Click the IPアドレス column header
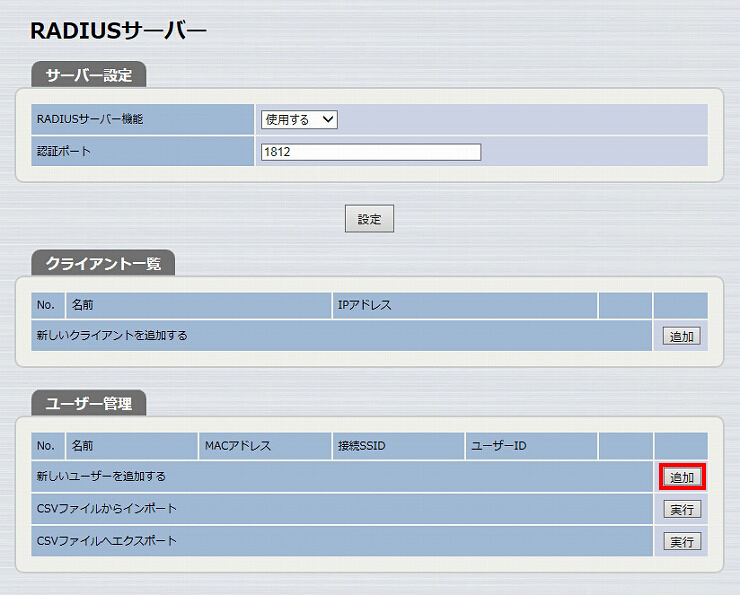Image resolution: width=740 pixels, height=595 pixels. click(x=364, y=305)
